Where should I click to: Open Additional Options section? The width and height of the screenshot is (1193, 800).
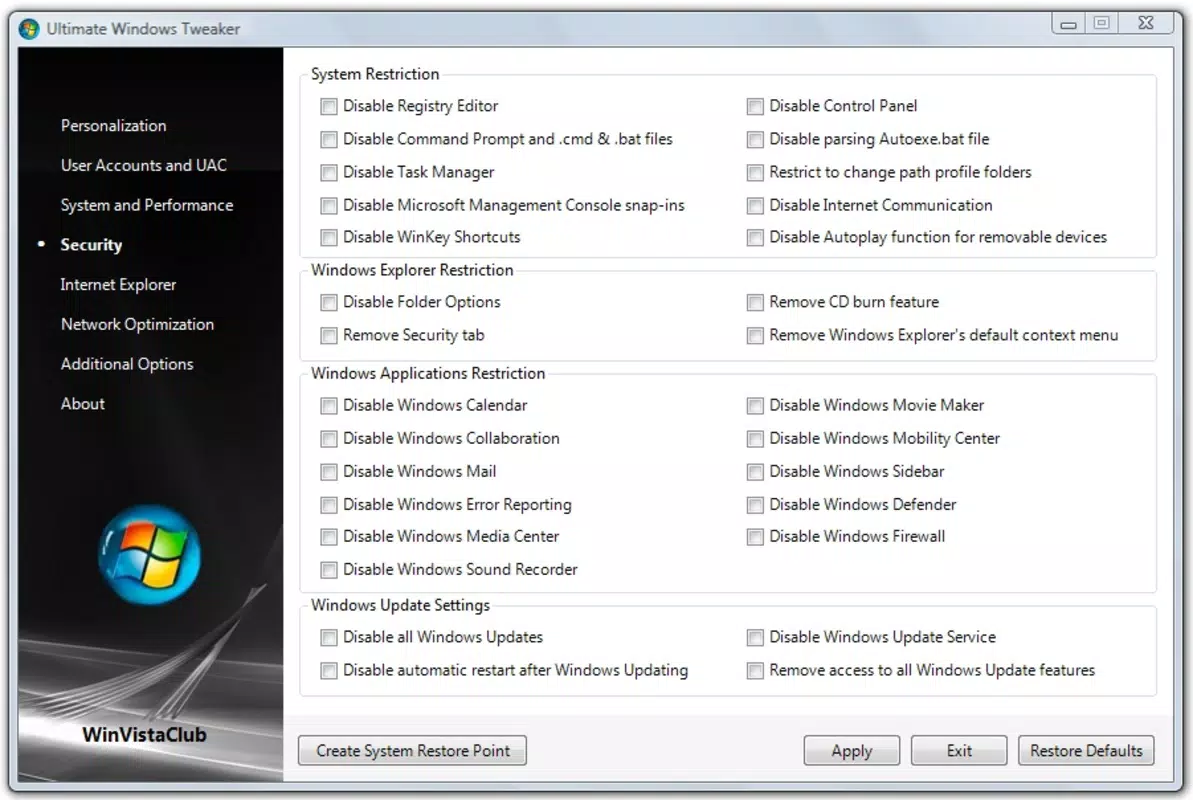click(127, 364)
